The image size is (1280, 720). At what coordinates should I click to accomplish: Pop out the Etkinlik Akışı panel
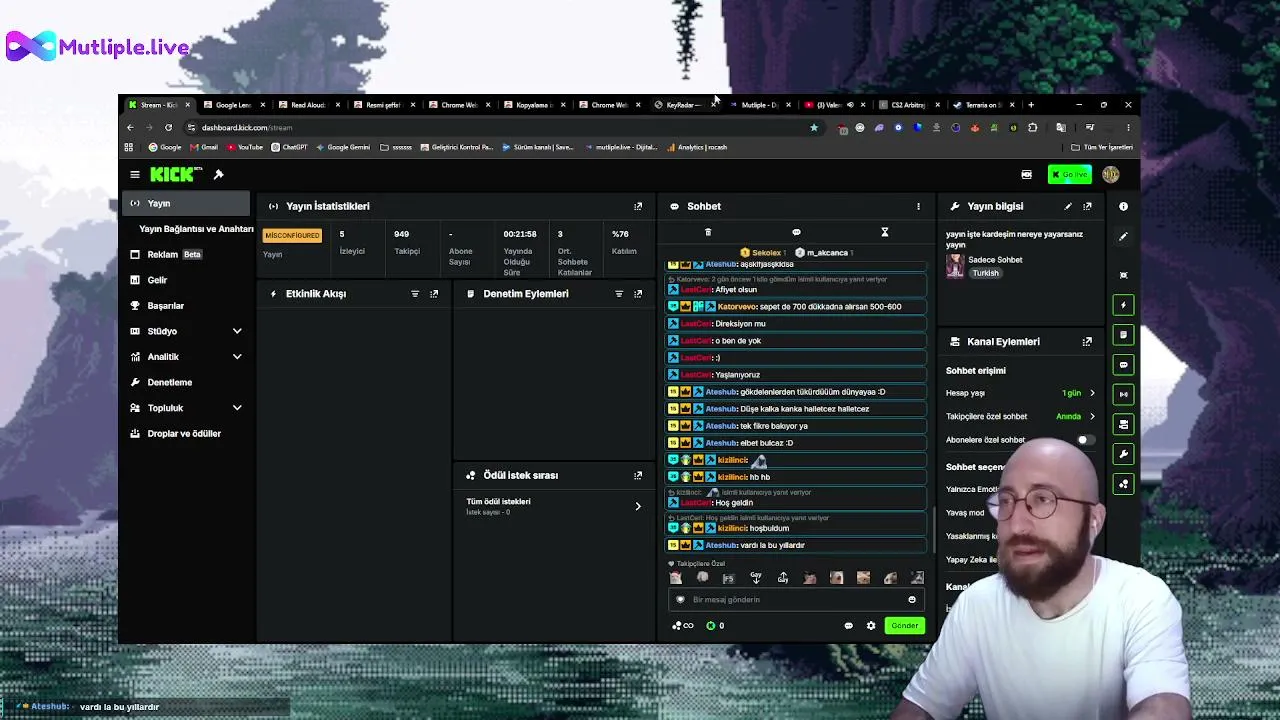[434, 294]
